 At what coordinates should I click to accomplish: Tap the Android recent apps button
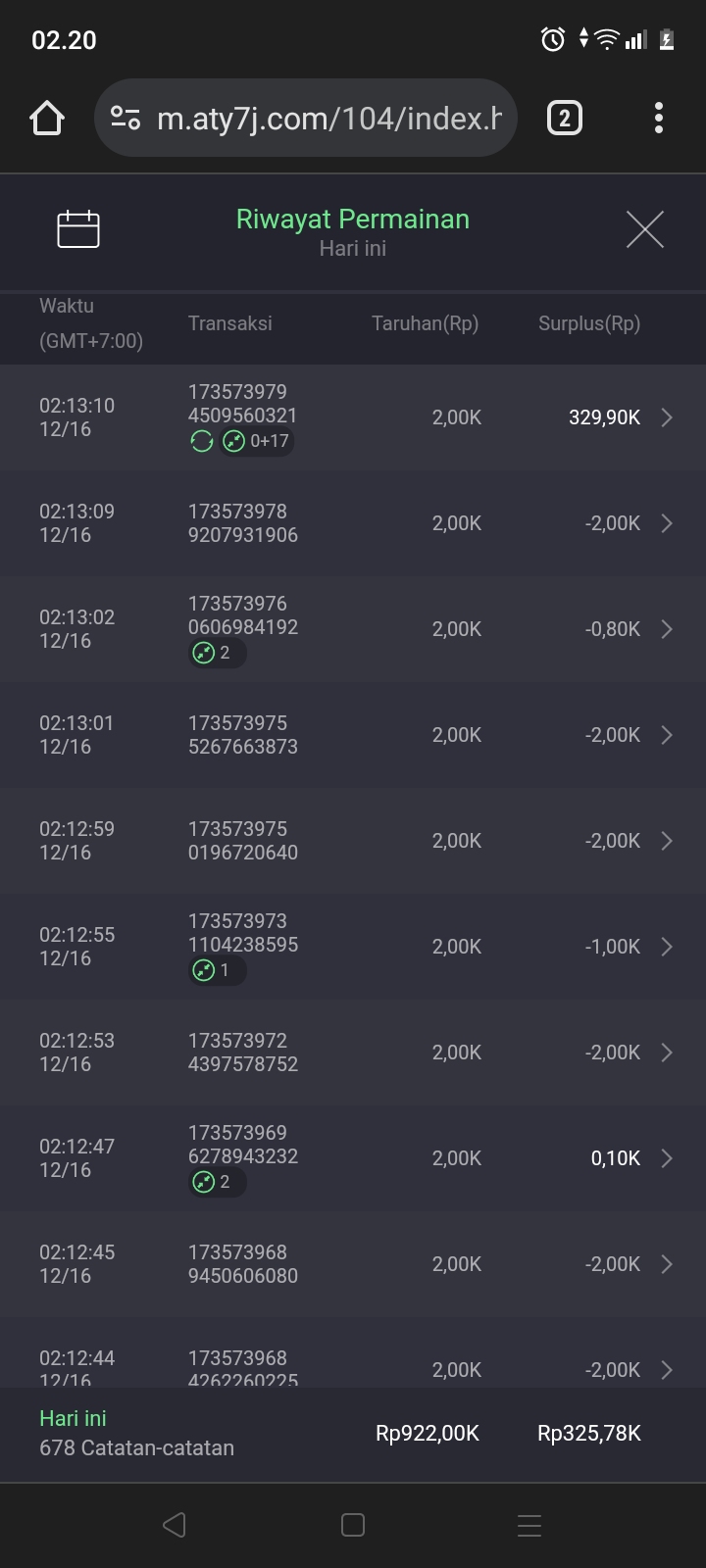tap(529, 1525)
